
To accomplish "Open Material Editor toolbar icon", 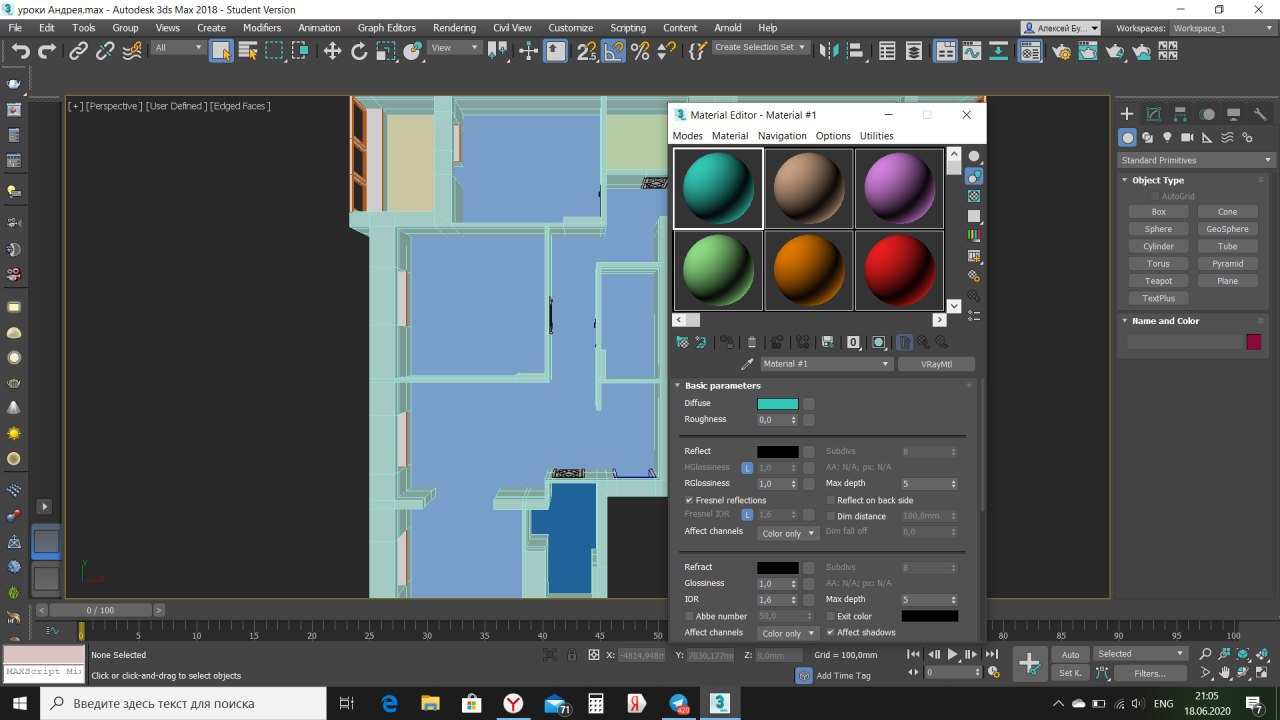I will click(x=1031, y=50).
